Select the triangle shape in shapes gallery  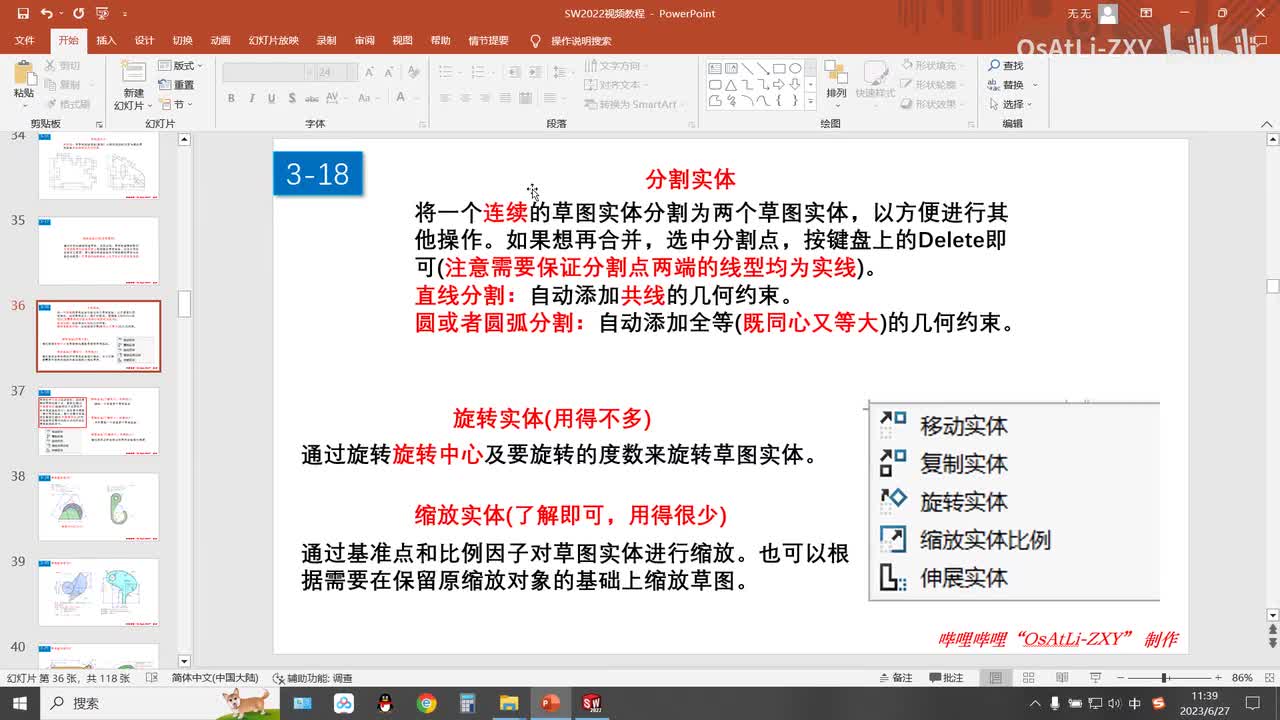[731, 85]
